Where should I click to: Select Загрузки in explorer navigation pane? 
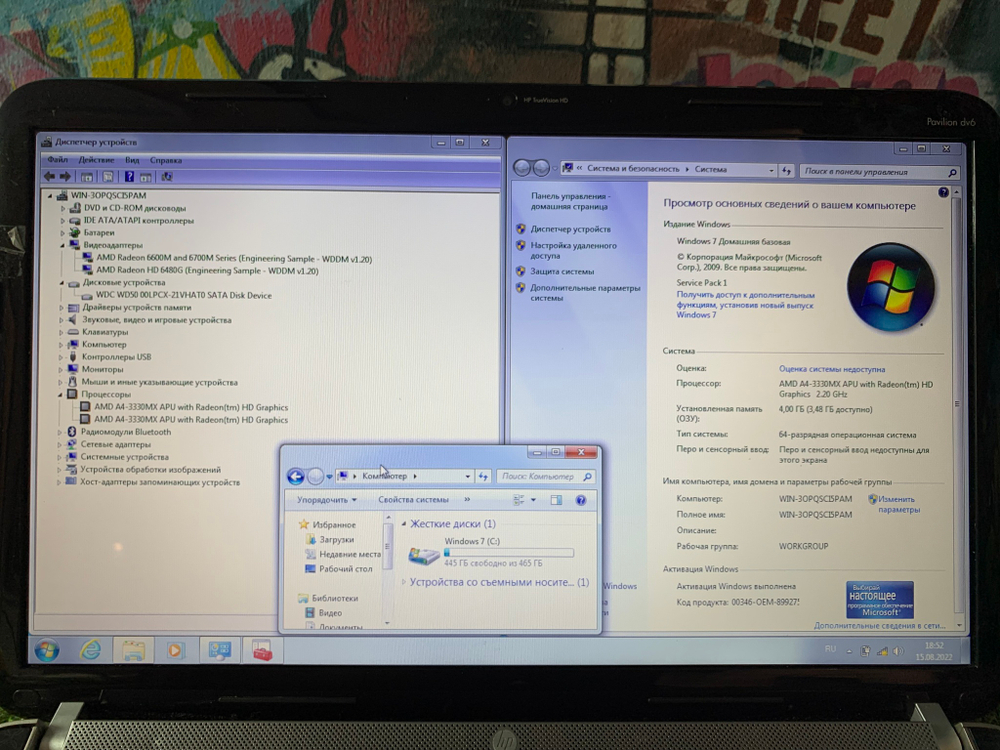[x=336, y=540]
